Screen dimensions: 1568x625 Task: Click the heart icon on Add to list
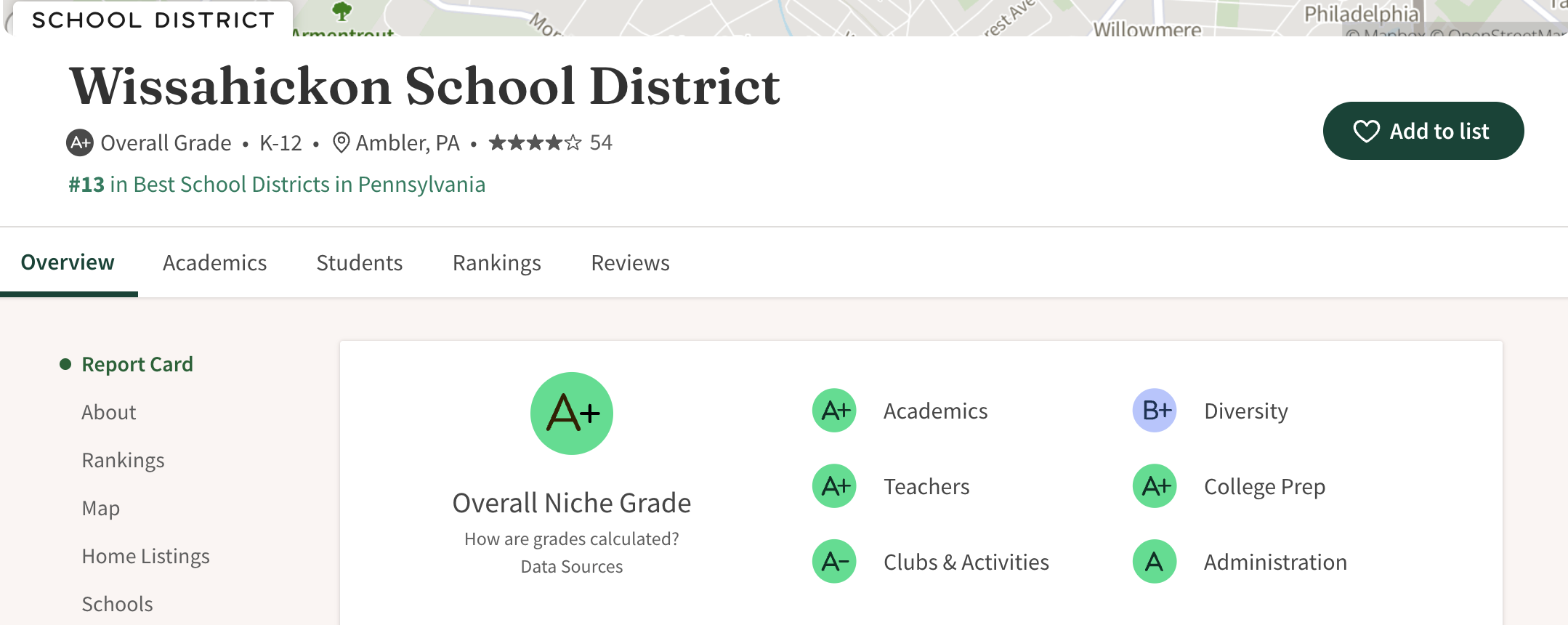point(1366,132)
